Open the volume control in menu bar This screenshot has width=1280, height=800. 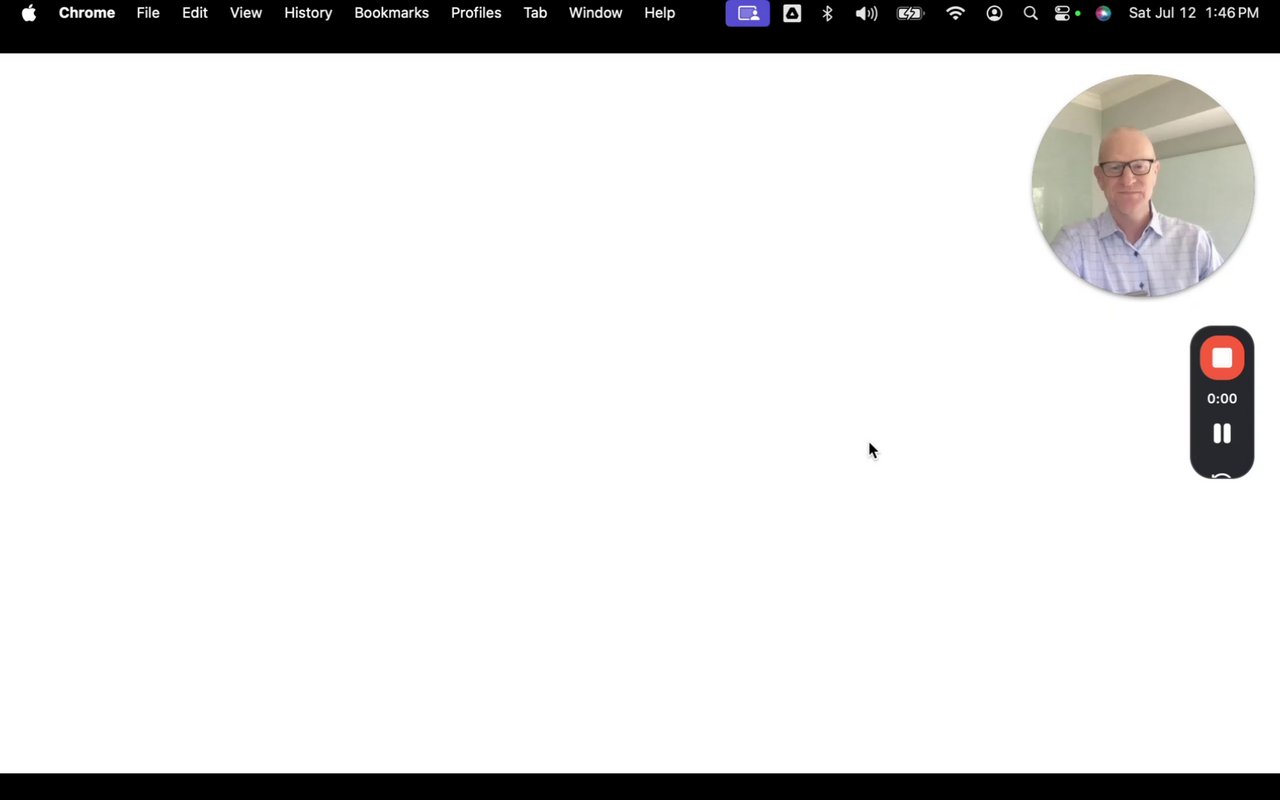[x=867, y=13]
